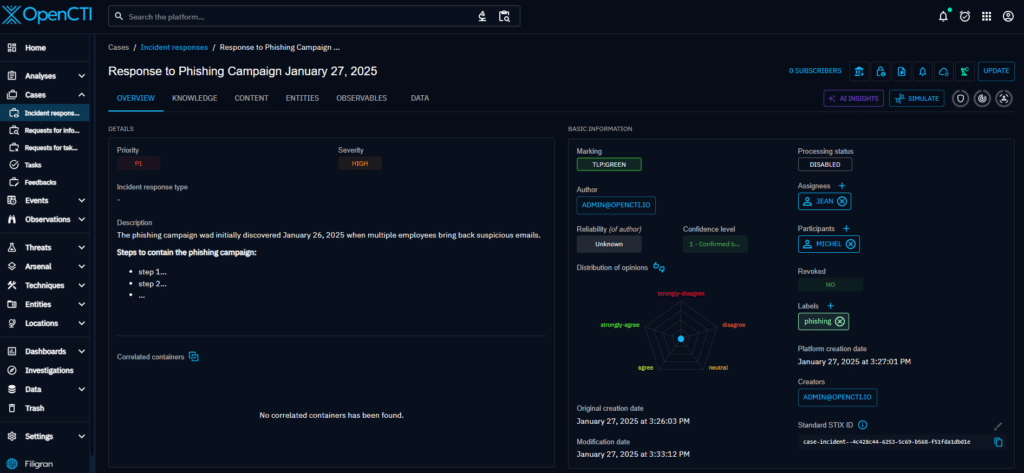Open the apps grid menu icon

coord(987,16)
